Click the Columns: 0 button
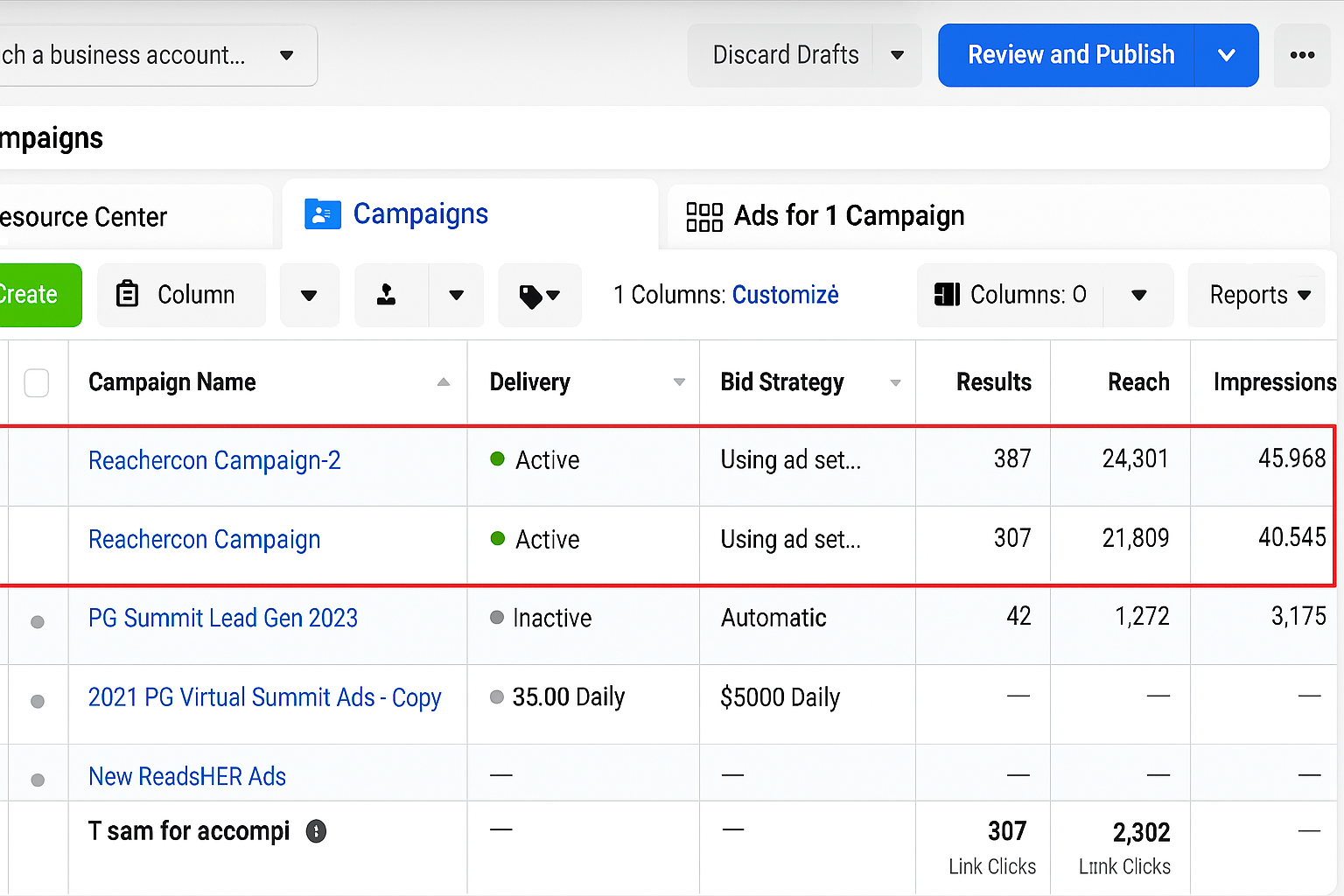1344x896 pixels. click(x=1011, y=295)
